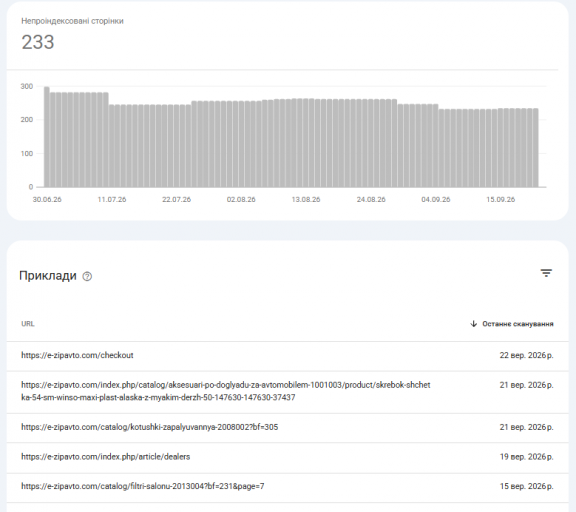Click the Останнє сканування column header
This screenshot has height=512, width=576.
518,324
